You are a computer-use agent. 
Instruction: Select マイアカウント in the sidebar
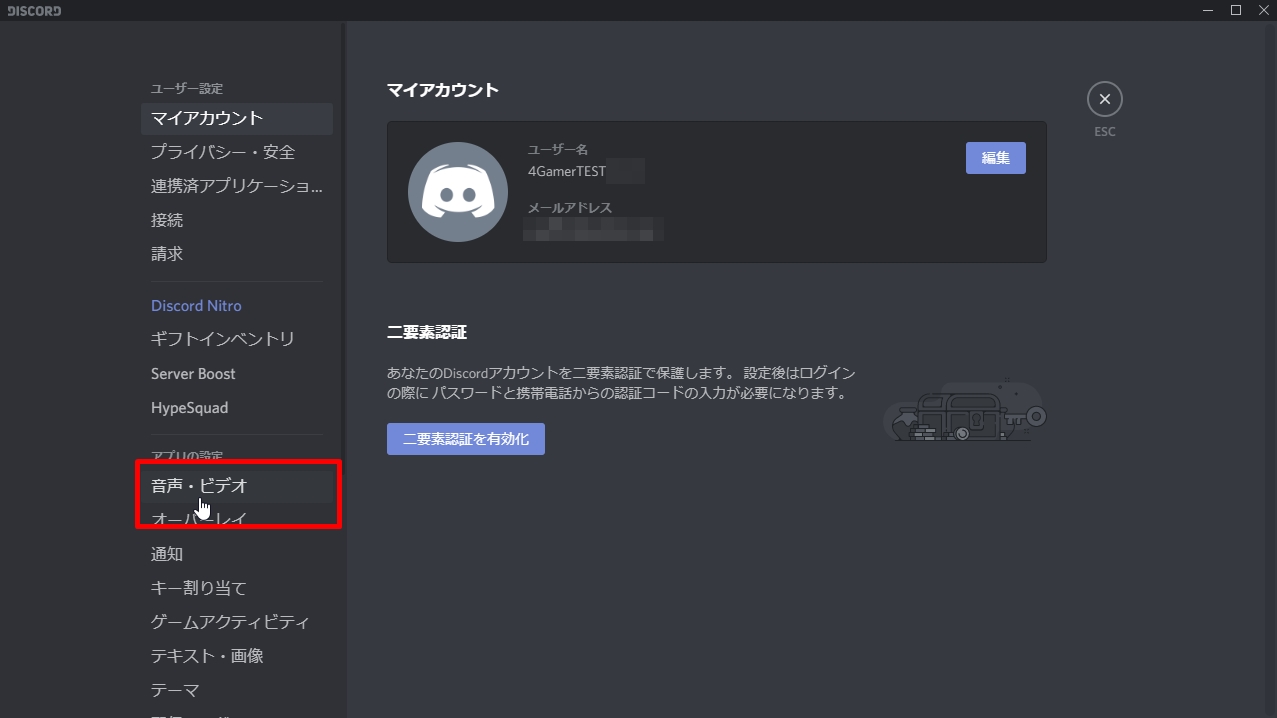[237, 118]
